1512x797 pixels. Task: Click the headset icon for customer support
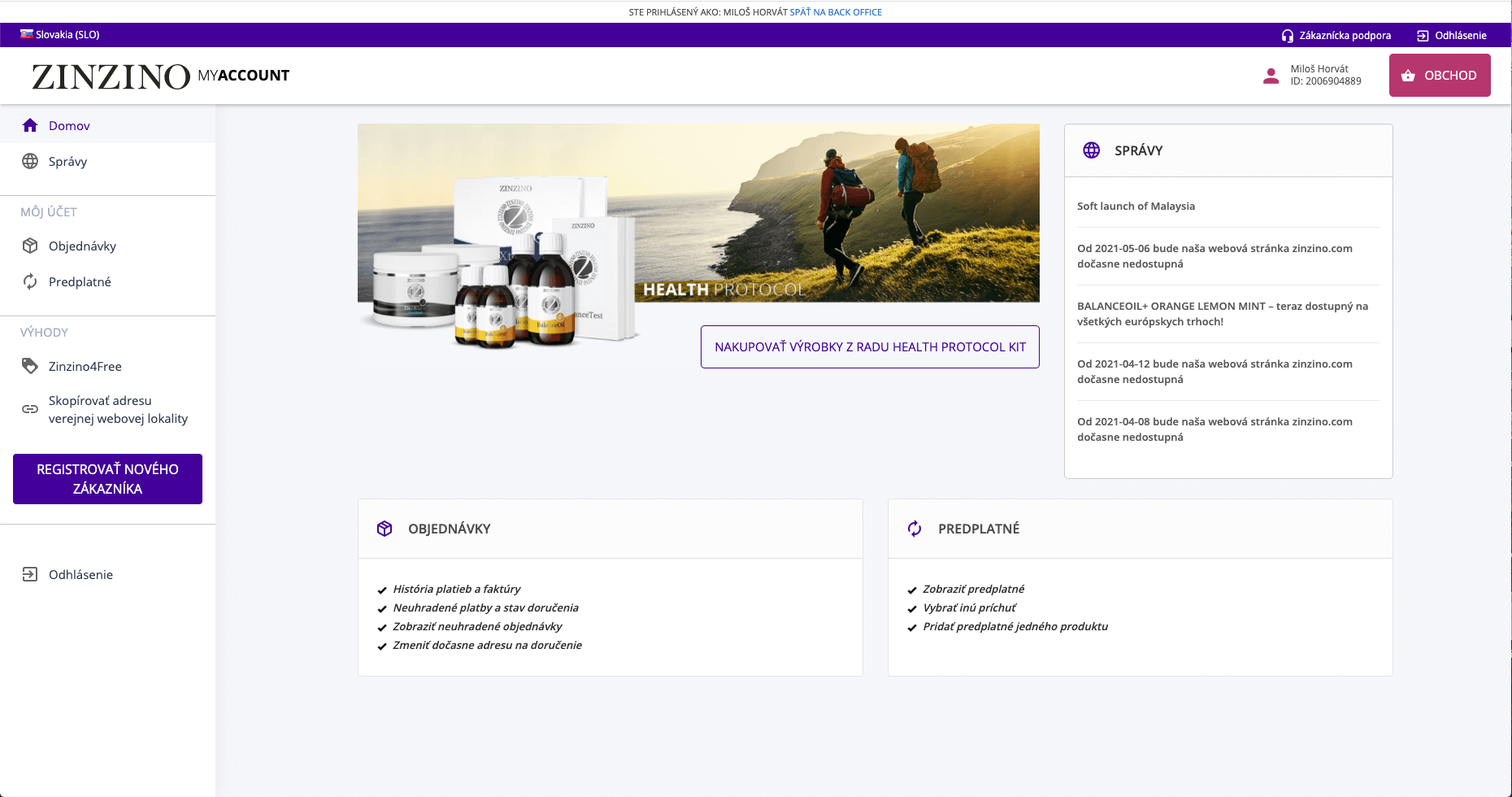[1288, 36]
